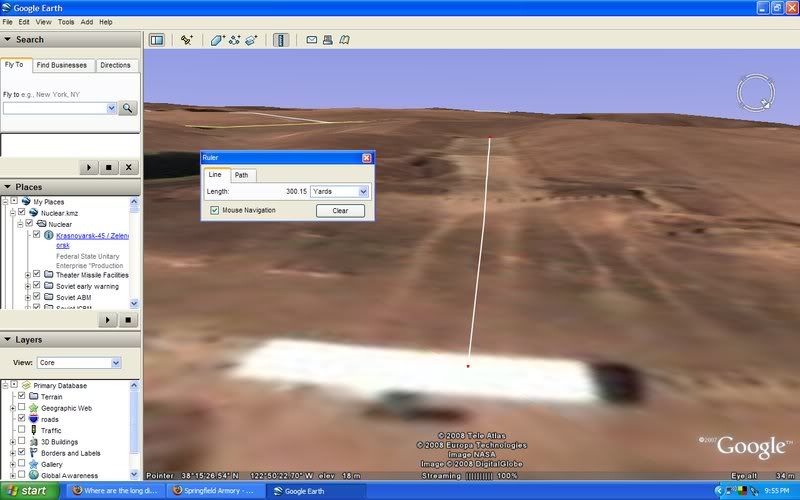
Task: Click the Geographic Web star icon
Action: pos(34,408)
